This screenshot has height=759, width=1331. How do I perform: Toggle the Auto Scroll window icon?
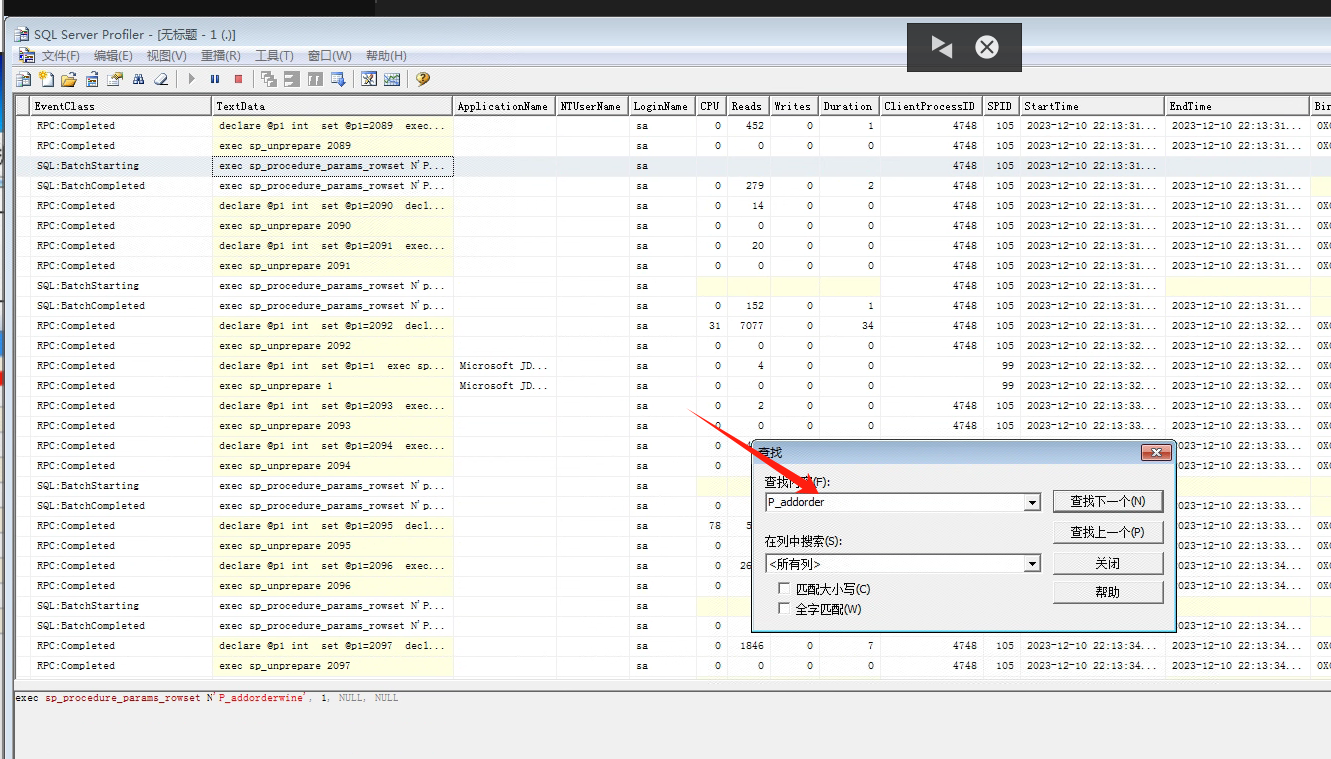click(338, 79)
